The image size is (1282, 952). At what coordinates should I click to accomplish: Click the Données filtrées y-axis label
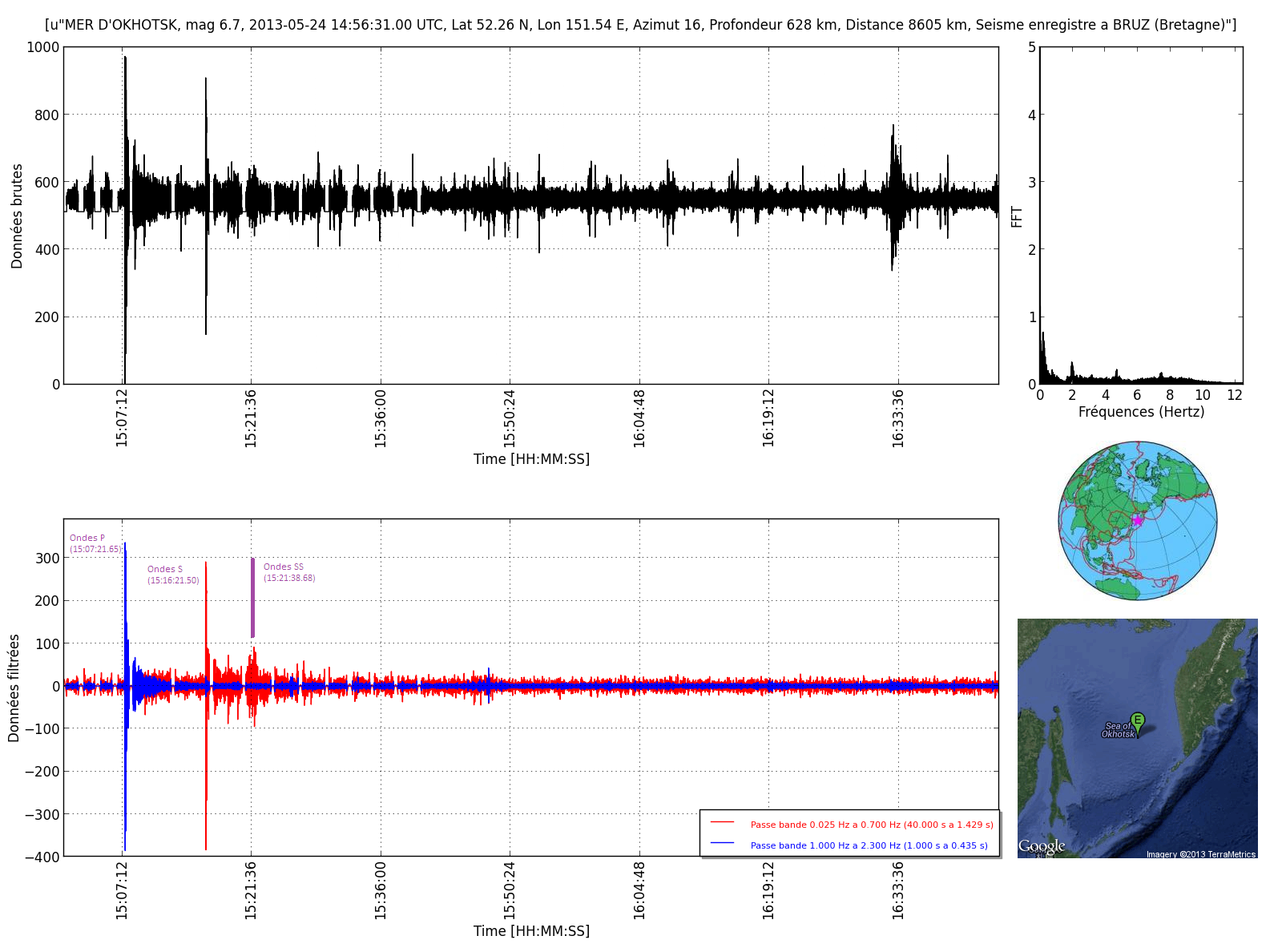(14, 688)
